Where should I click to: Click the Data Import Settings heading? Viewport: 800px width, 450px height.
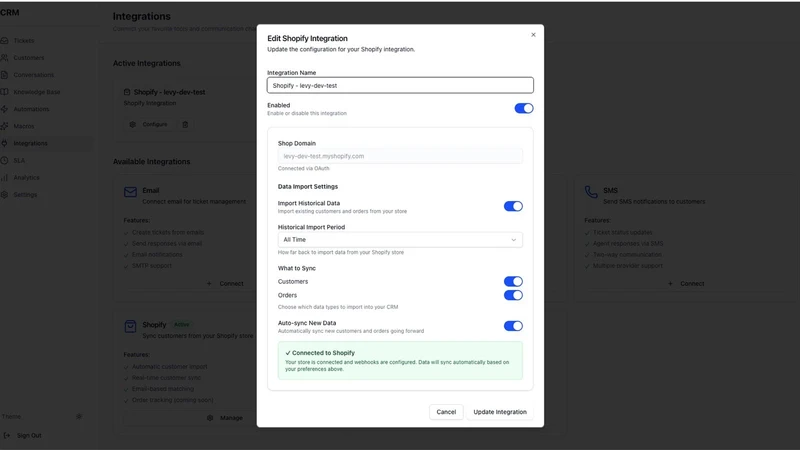[x=308, y=186]
